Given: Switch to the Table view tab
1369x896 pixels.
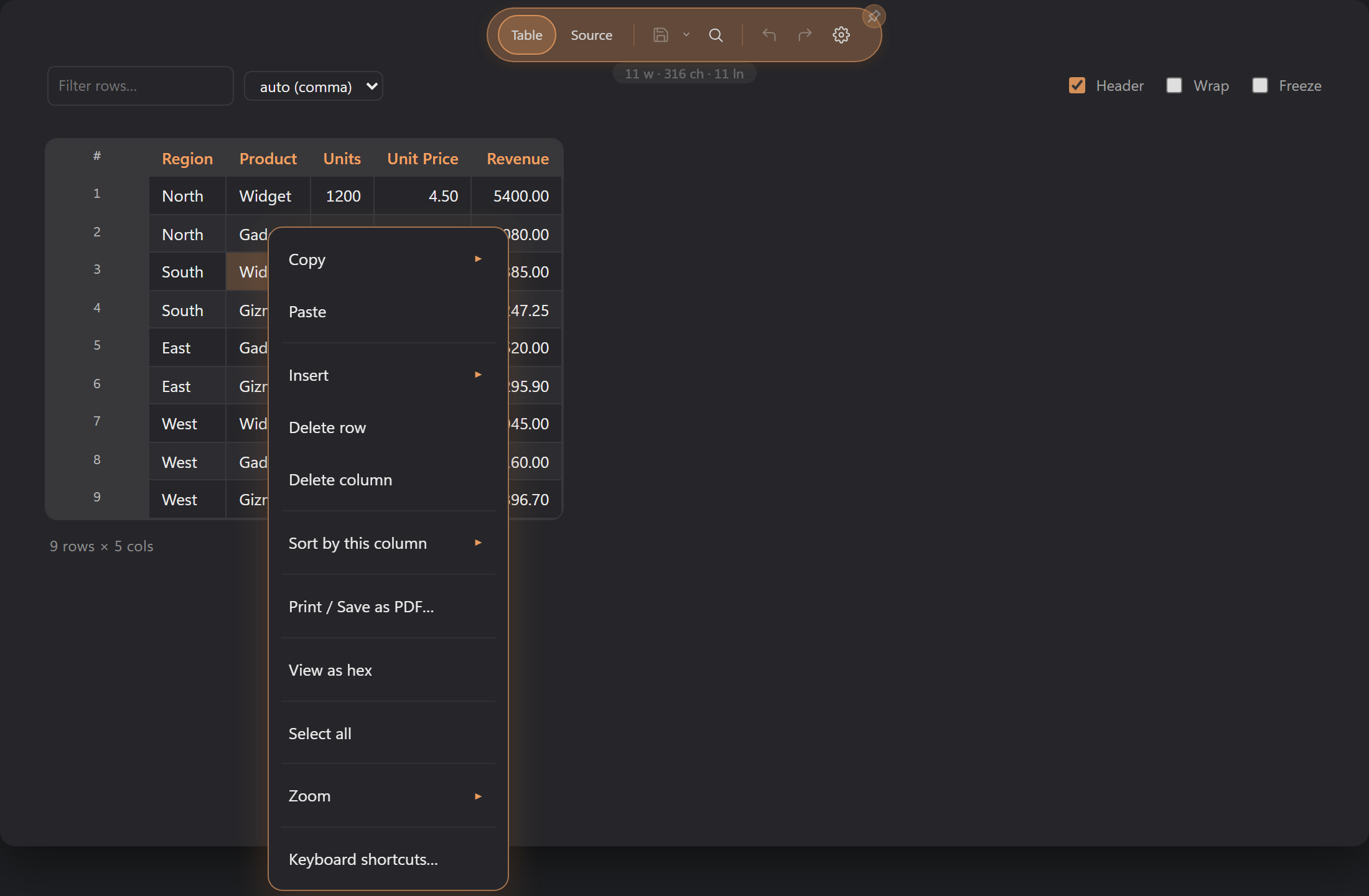Looking at the screenshot, I should 526,35.
